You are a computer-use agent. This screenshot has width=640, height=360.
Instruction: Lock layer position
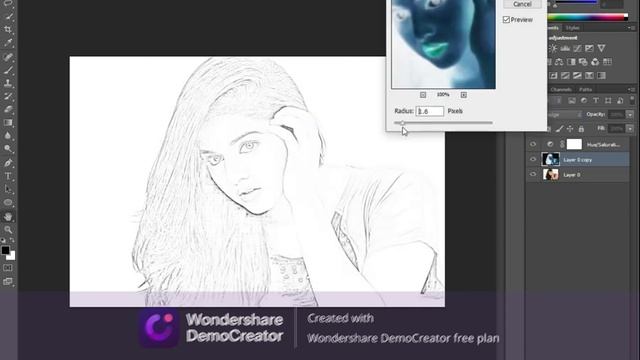(570, 129)
